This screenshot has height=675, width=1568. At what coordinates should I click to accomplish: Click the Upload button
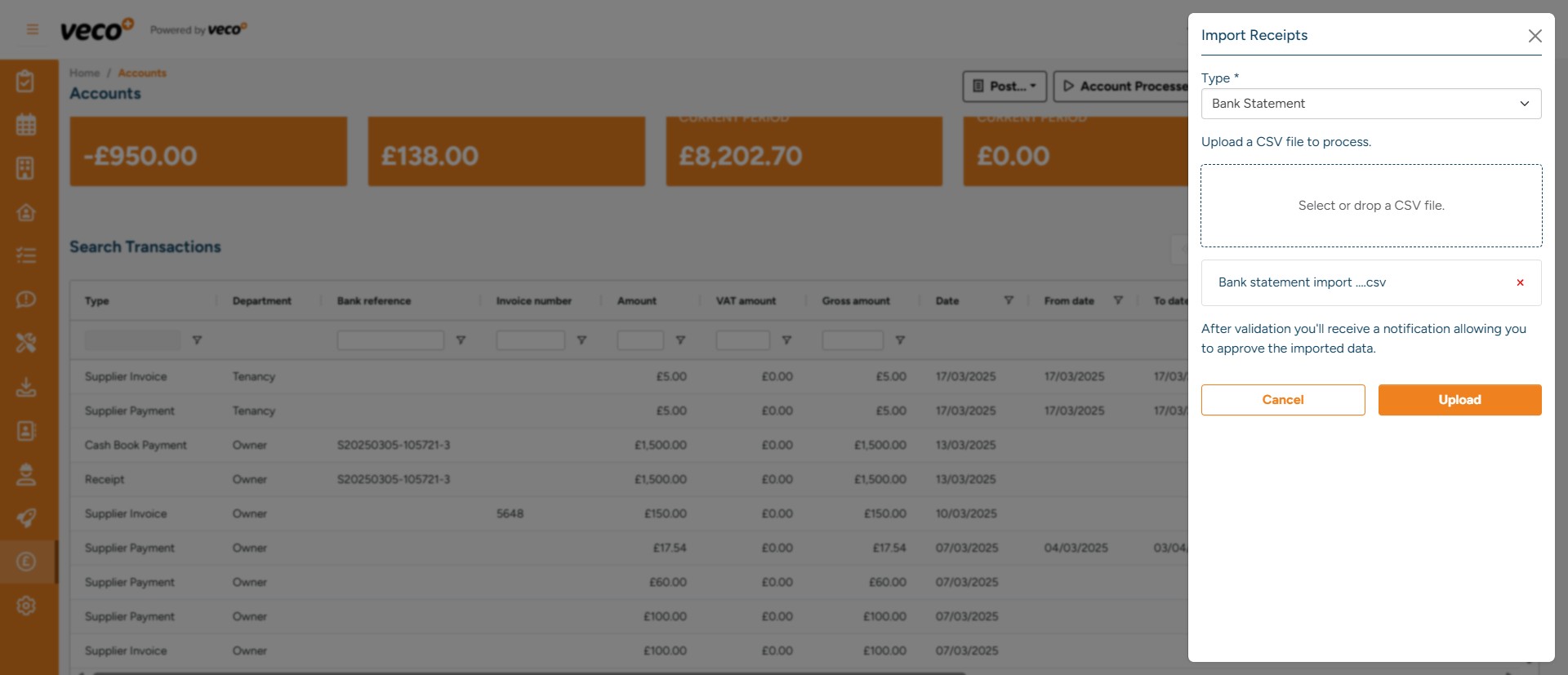[x=1459, y=400]
